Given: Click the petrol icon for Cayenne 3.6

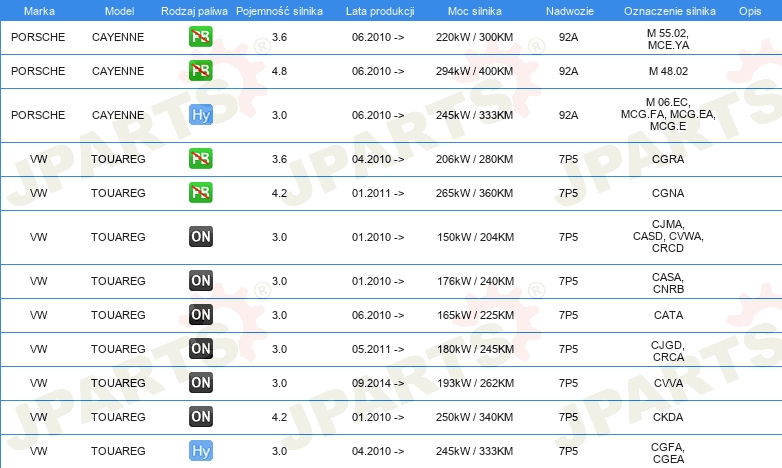Looking at the screenshot, I should (x=200, y=36).
